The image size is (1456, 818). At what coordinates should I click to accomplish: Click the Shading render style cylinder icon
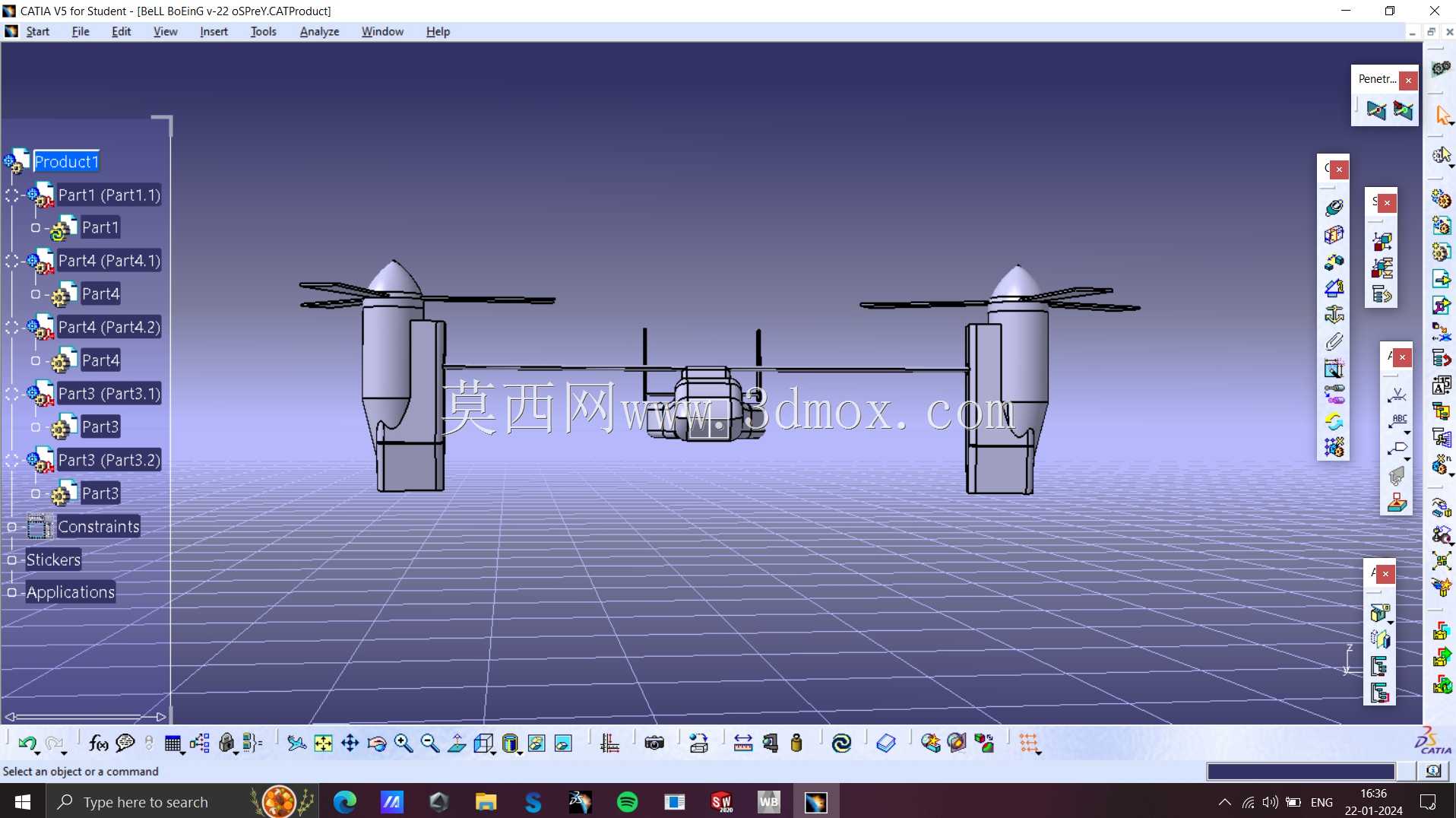tap(510, 743)
